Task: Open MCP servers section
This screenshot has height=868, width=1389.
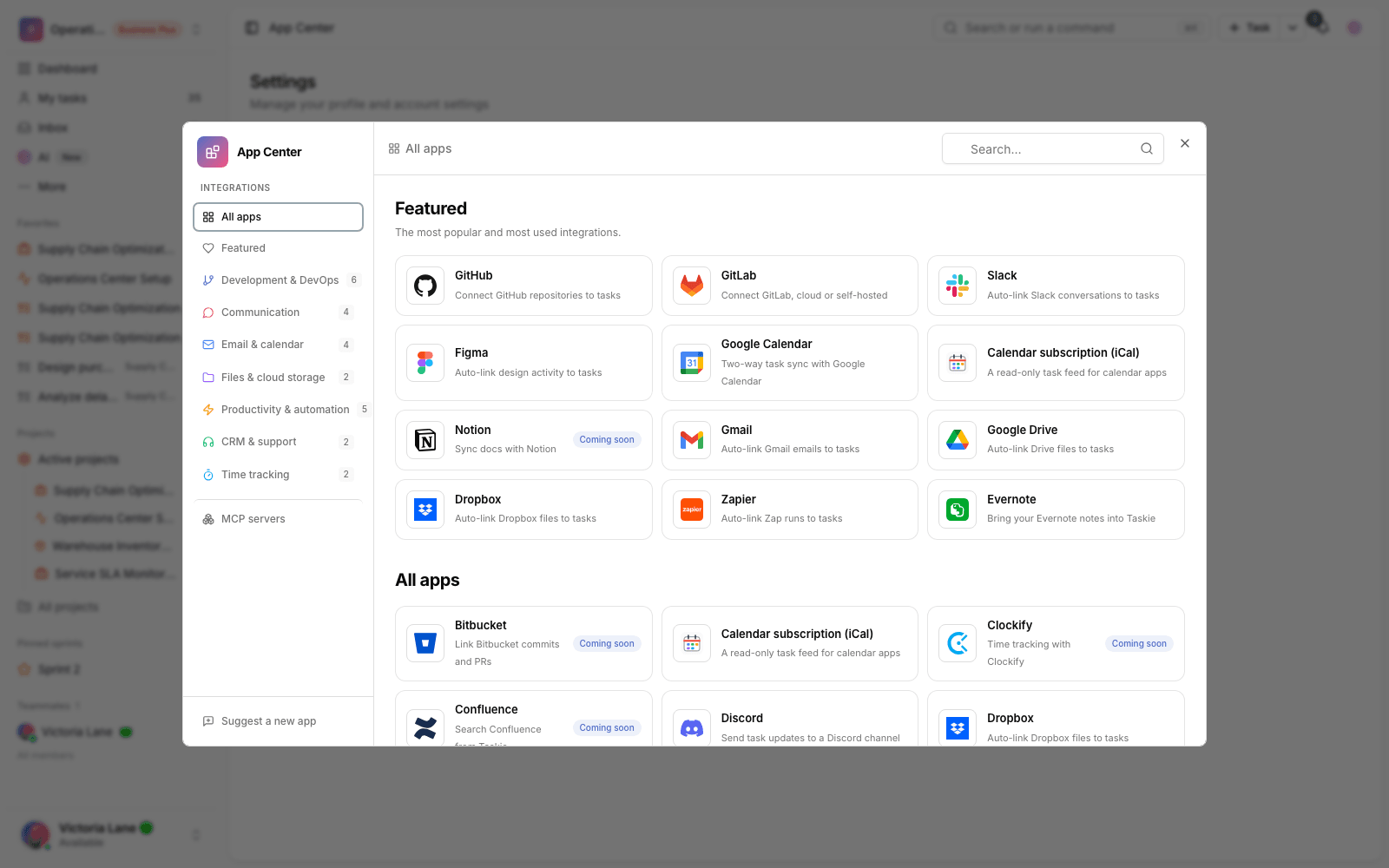Action: (x=278, y=519)
